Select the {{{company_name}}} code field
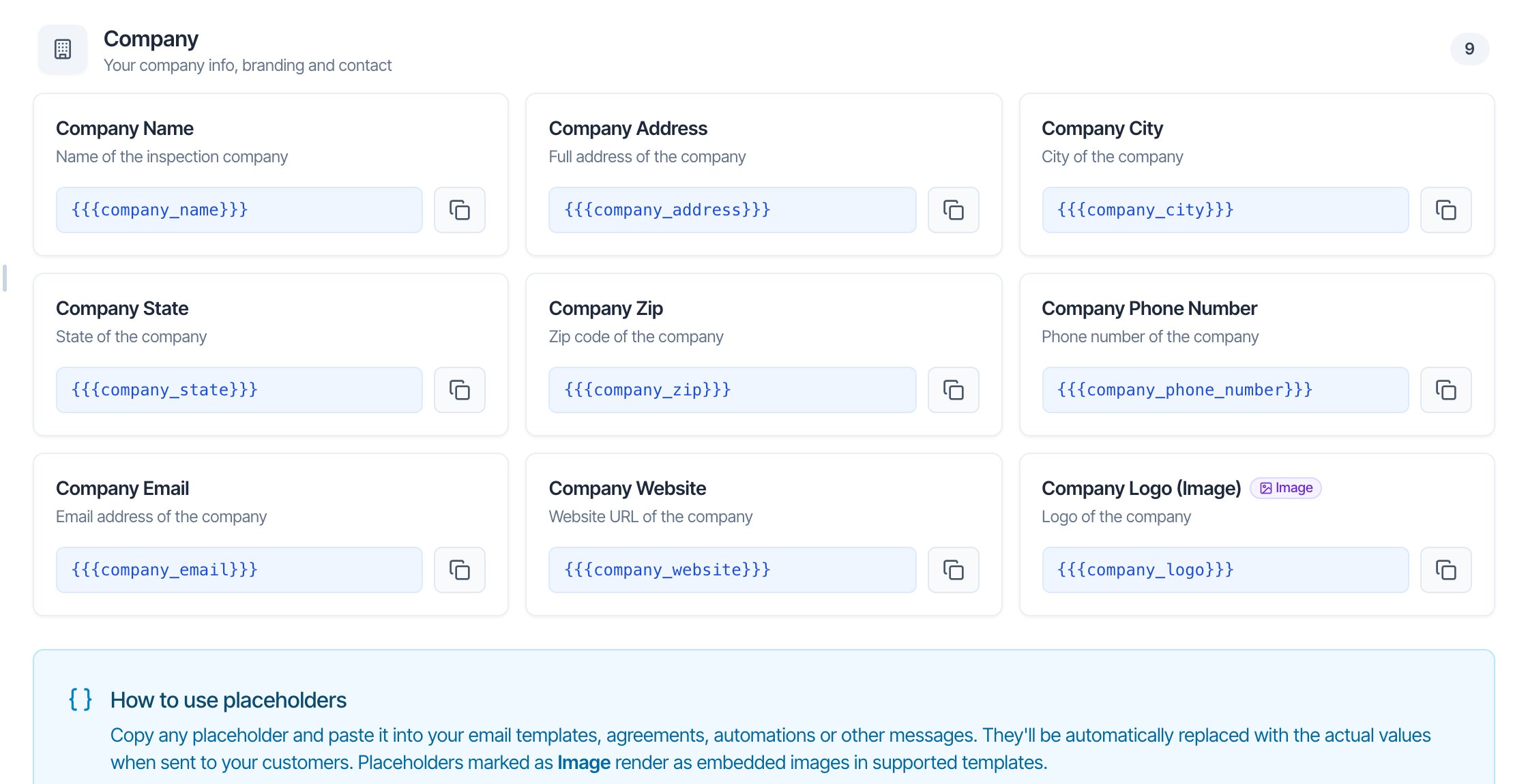 [x=239, y=210]
